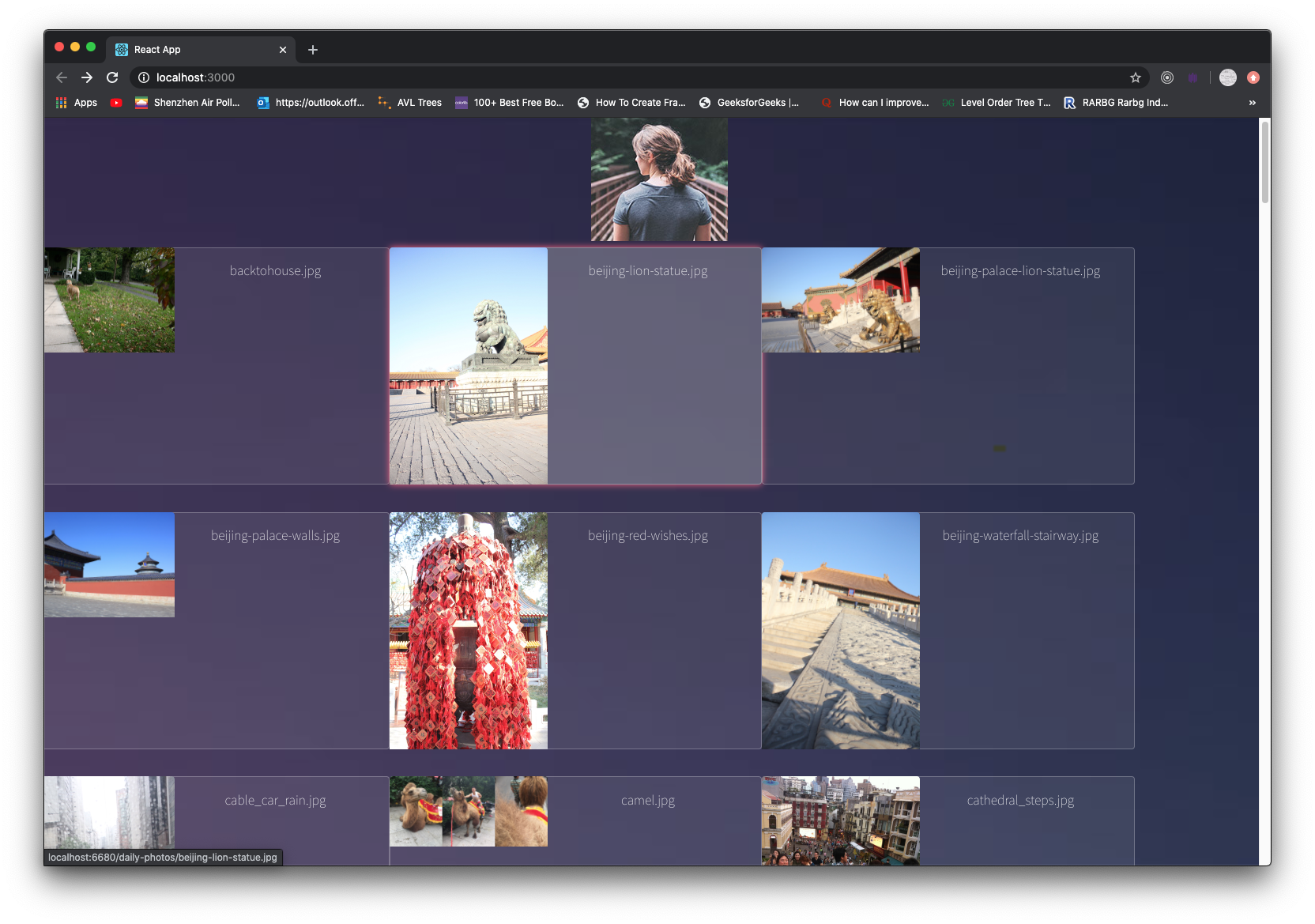Click the purple extension icon
Viewport: 1315px width, 924px height.
[1193, 77]
